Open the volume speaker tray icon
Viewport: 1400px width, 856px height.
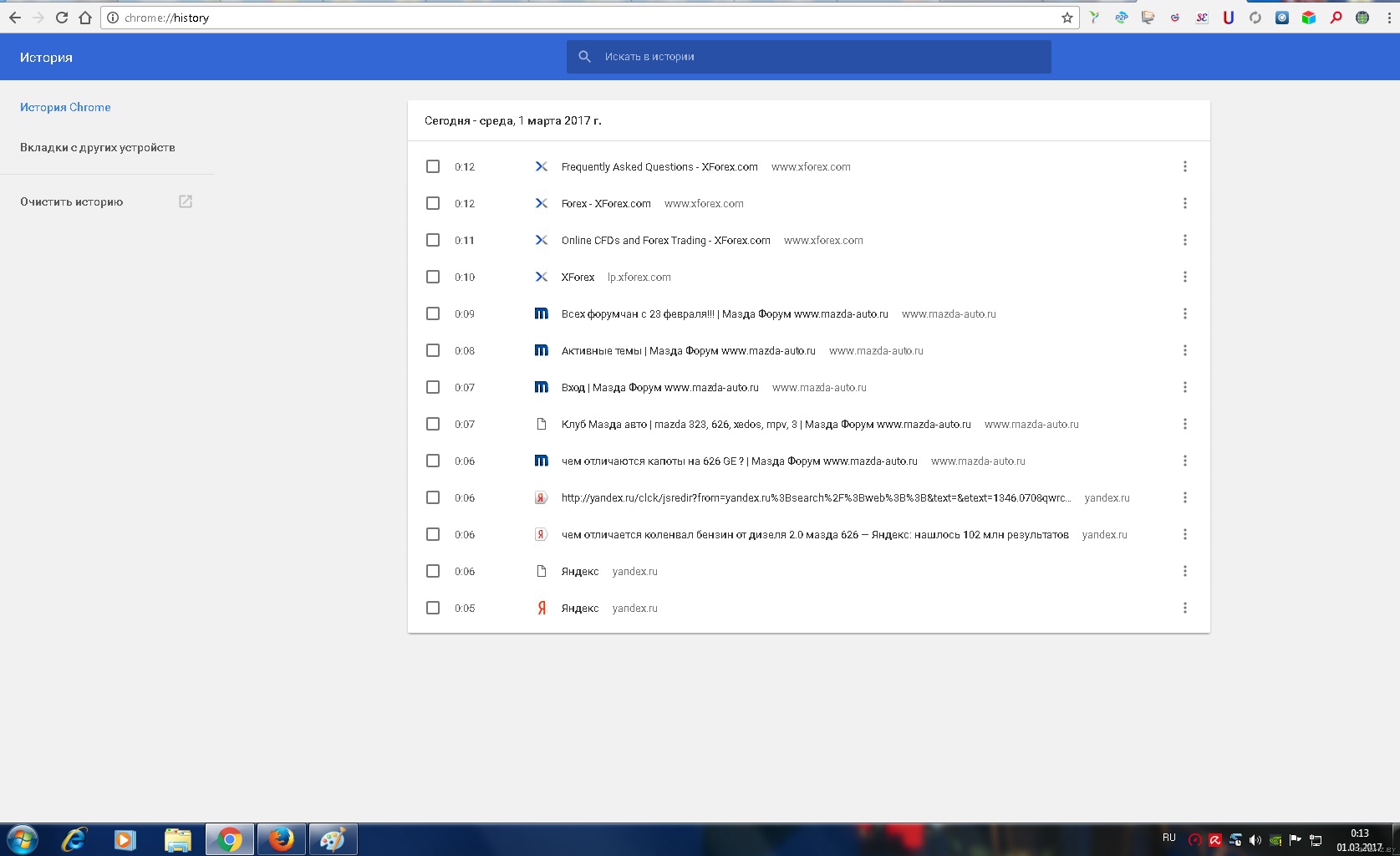coord(1255,840)
